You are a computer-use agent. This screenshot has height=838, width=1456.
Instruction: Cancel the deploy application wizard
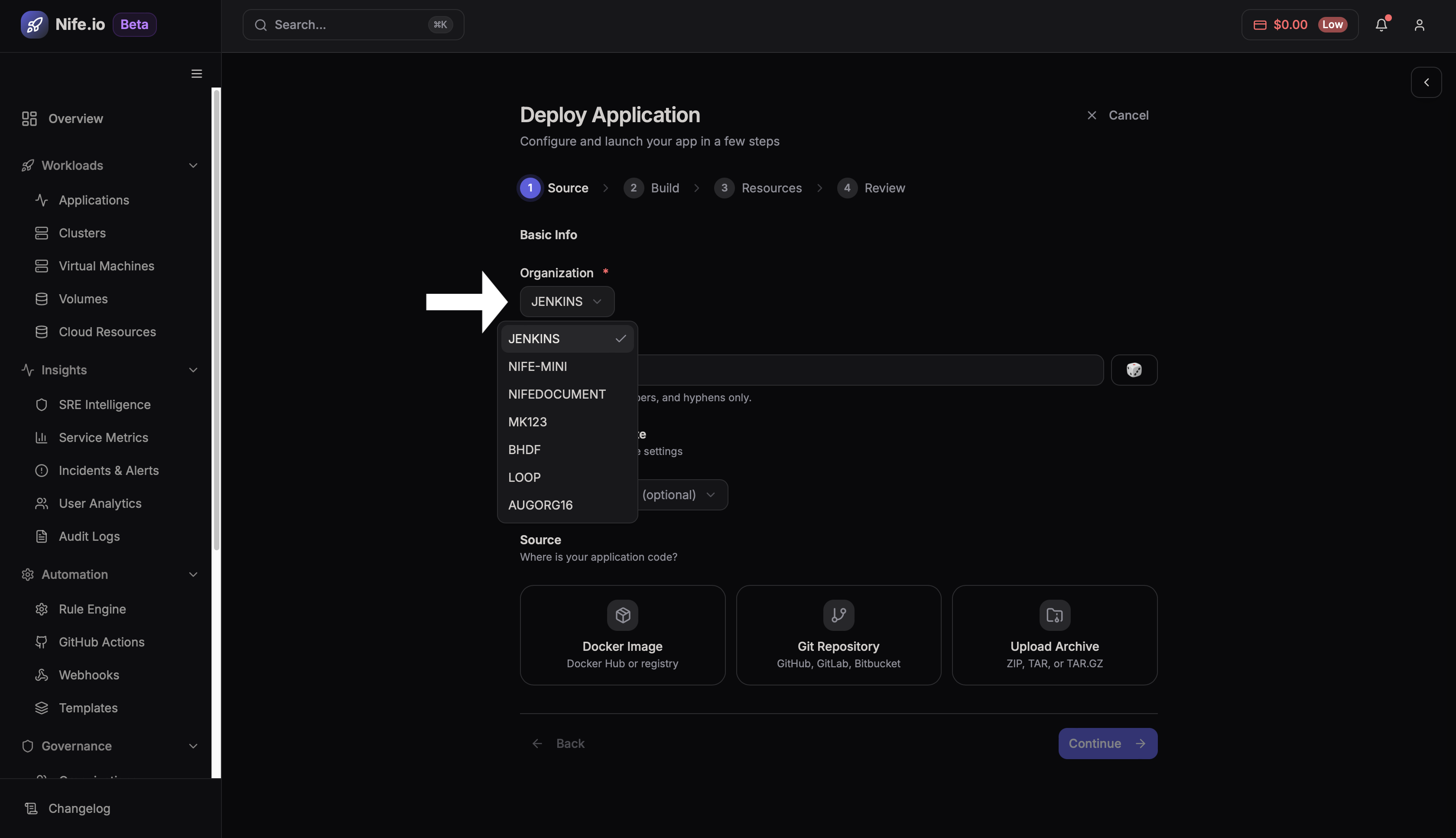point(1118,115)
